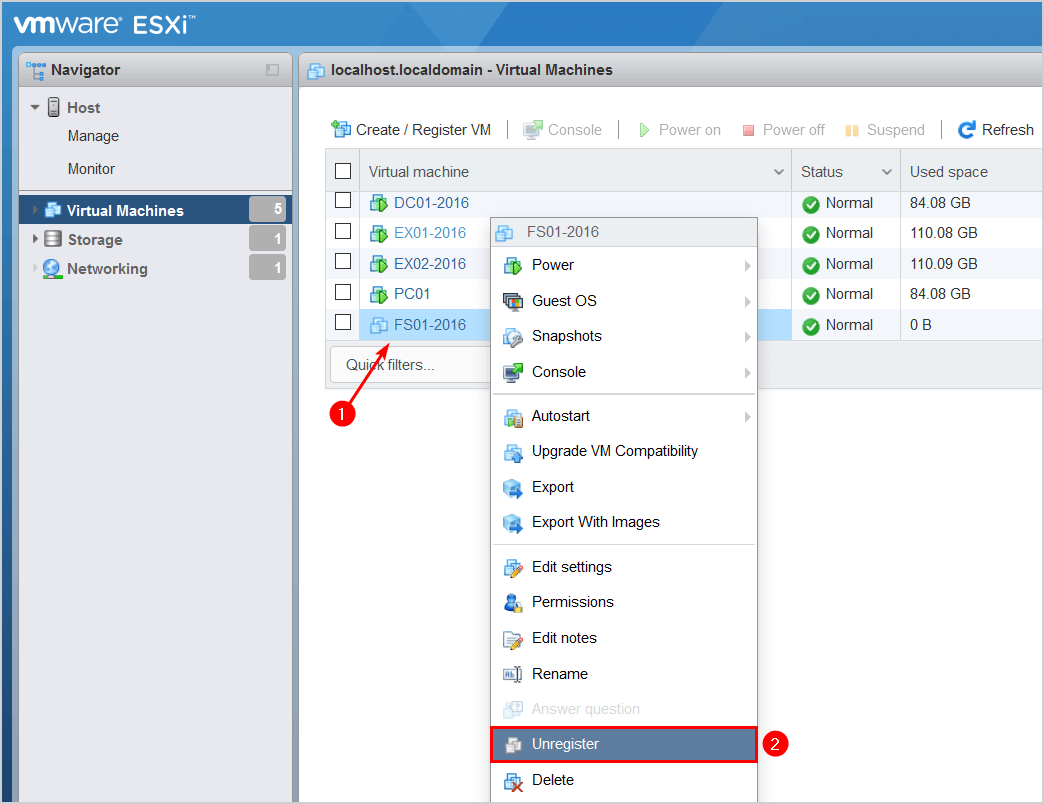Click the Virtual Machines count badge 5
Viewport: 1044px width, 804px height.
pyautogui.click(x=268, y=209)
